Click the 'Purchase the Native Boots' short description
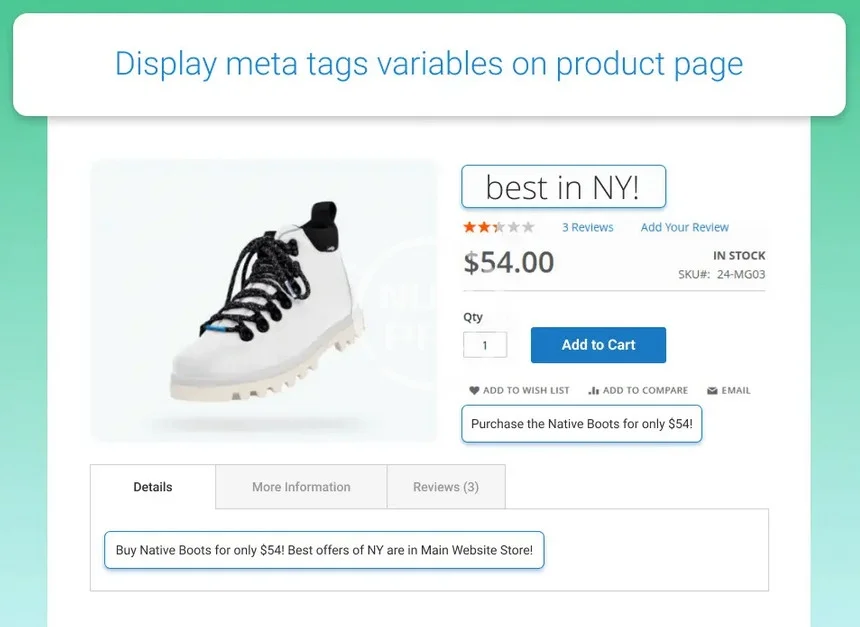The height and width of the screenshot is (627, 860). pos(582,424)
